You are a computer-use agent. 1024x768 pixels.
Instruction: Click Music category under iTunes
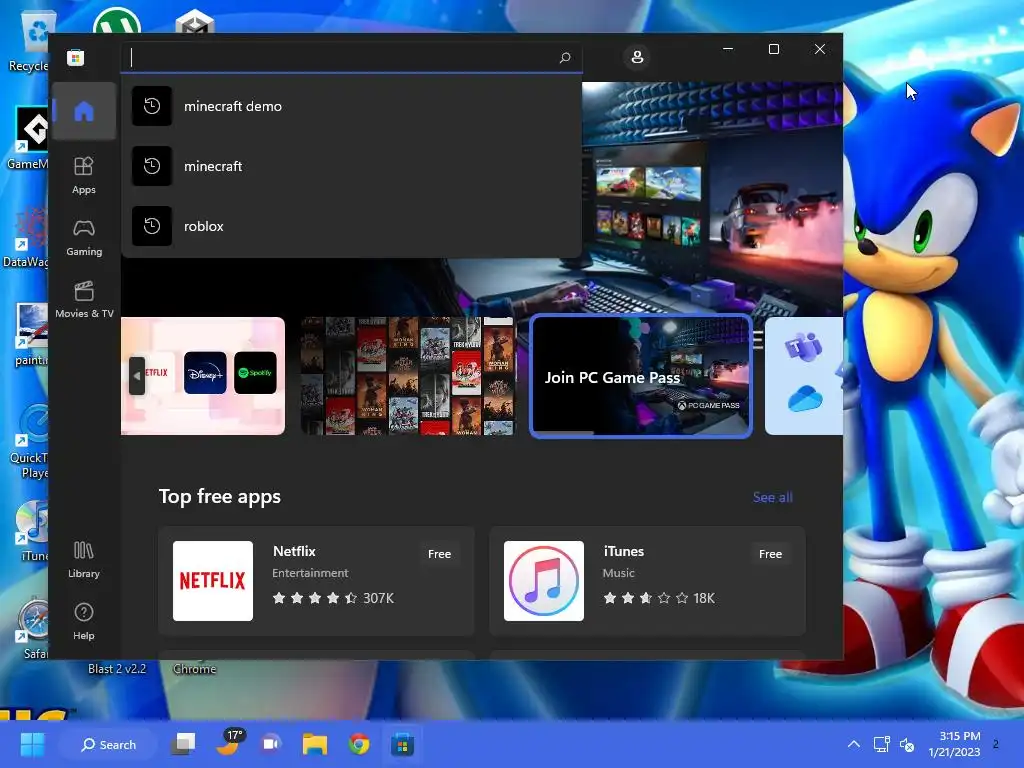618,573
